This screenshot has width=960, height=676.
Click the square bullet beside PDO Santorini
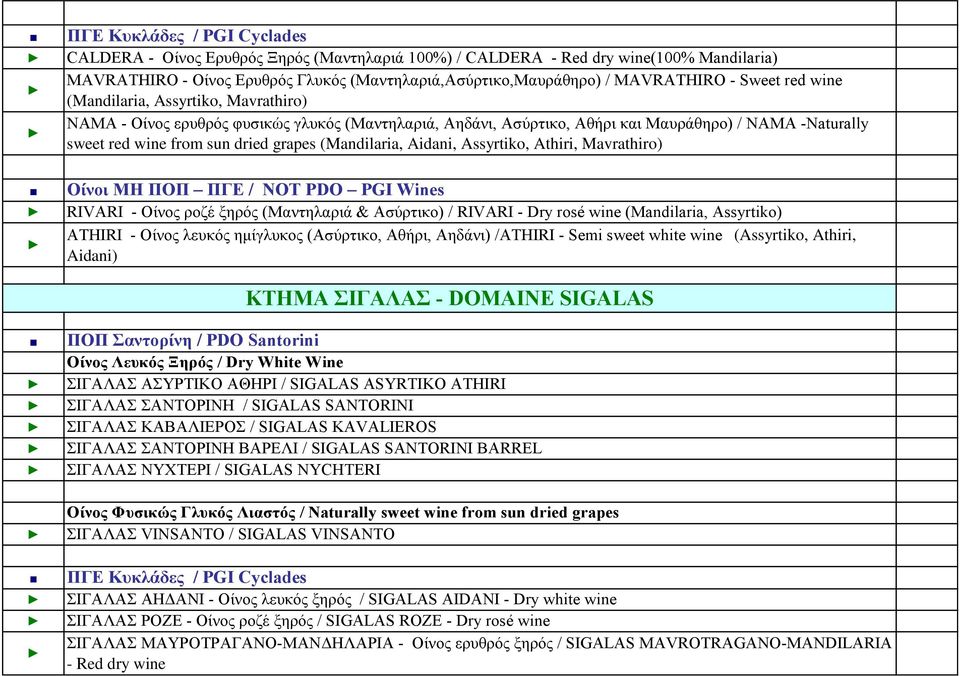pyautogui.click(x=34, y=342)
